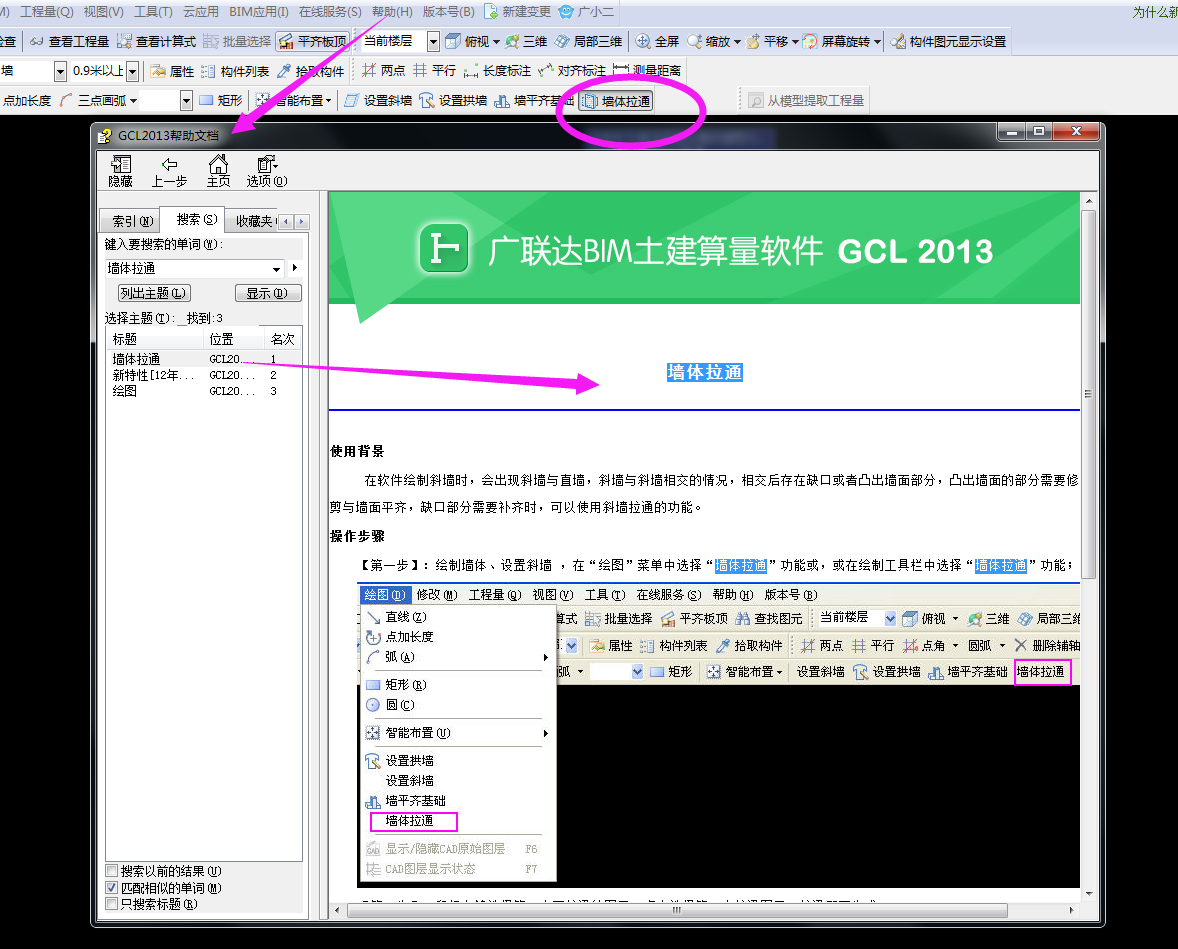Expand 当前楼层 floor dropdown
The image size is (1178, 949).
433,41
